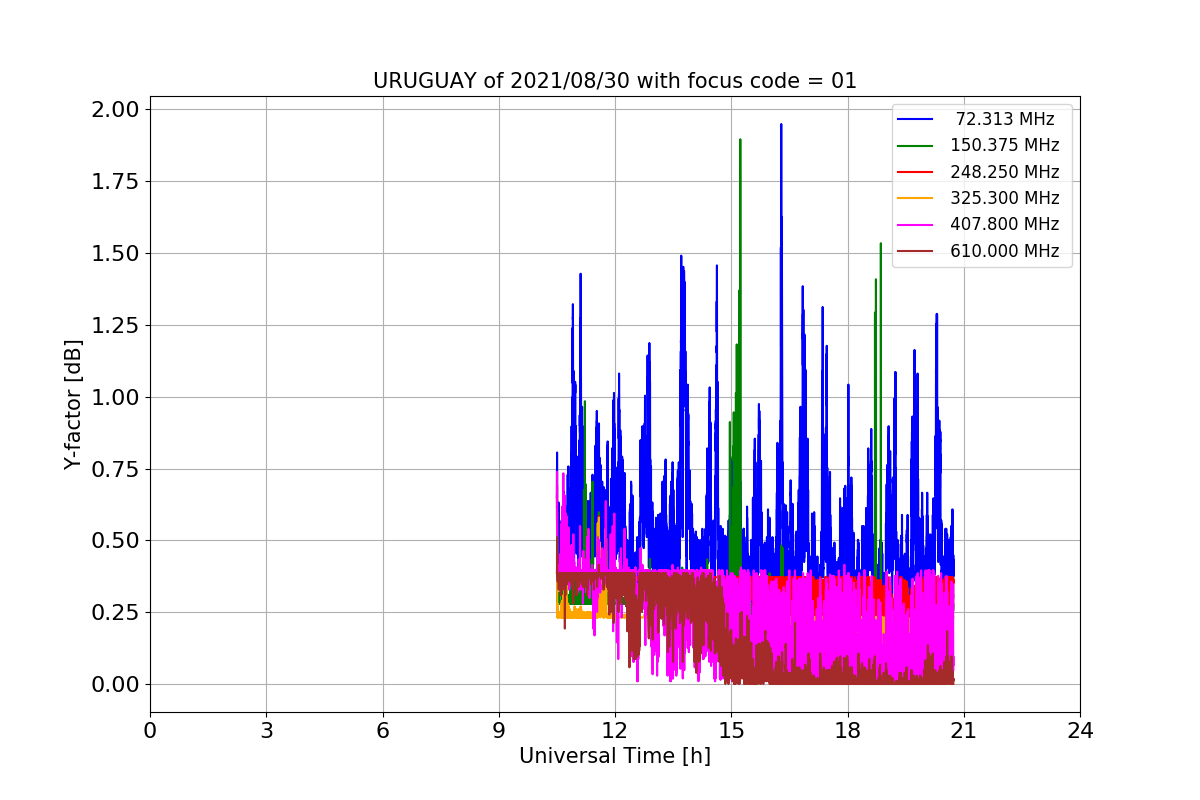
Task: Click the 1.75 y-axis tick label
Action: coord(115,181)
